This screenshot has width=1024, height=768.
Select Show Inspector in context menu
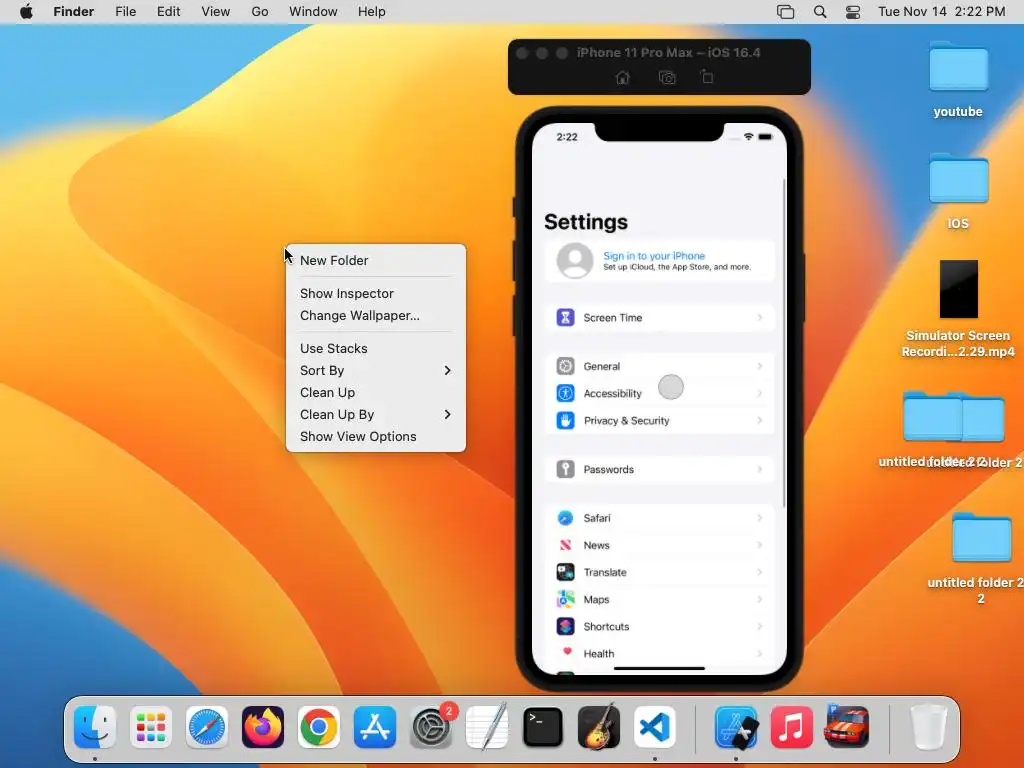pyautogui.click(x=376, y=294)
